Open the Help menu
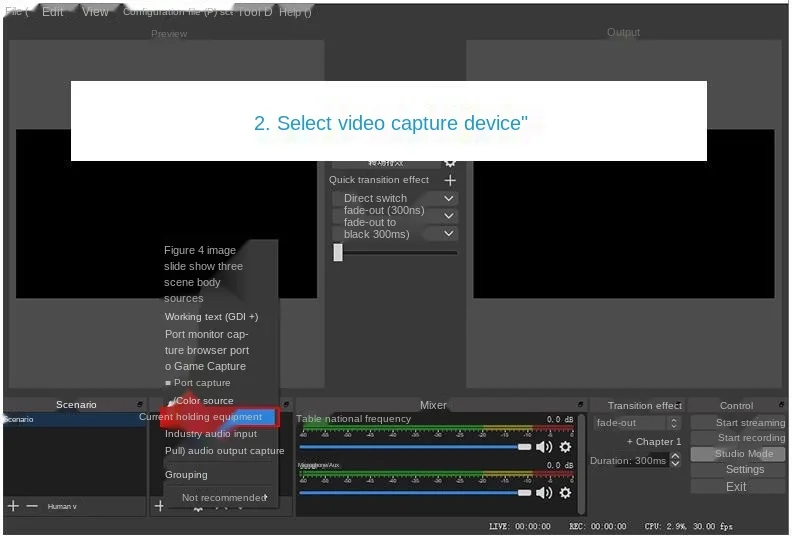 point(295,12)
